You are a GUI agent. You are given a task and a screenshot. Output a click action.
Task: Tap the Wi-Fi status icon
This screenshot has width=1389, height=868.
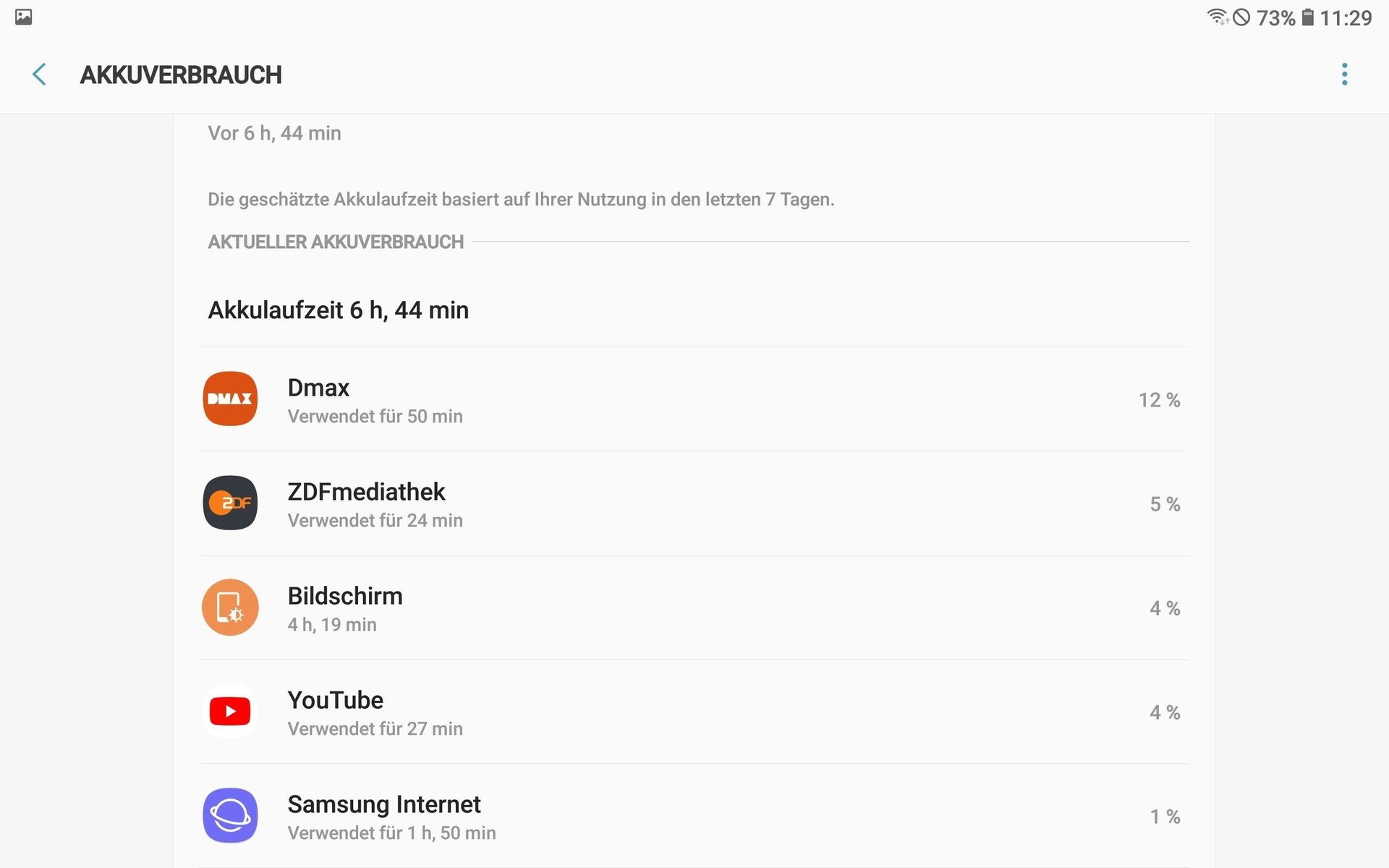pos(1218,17)
